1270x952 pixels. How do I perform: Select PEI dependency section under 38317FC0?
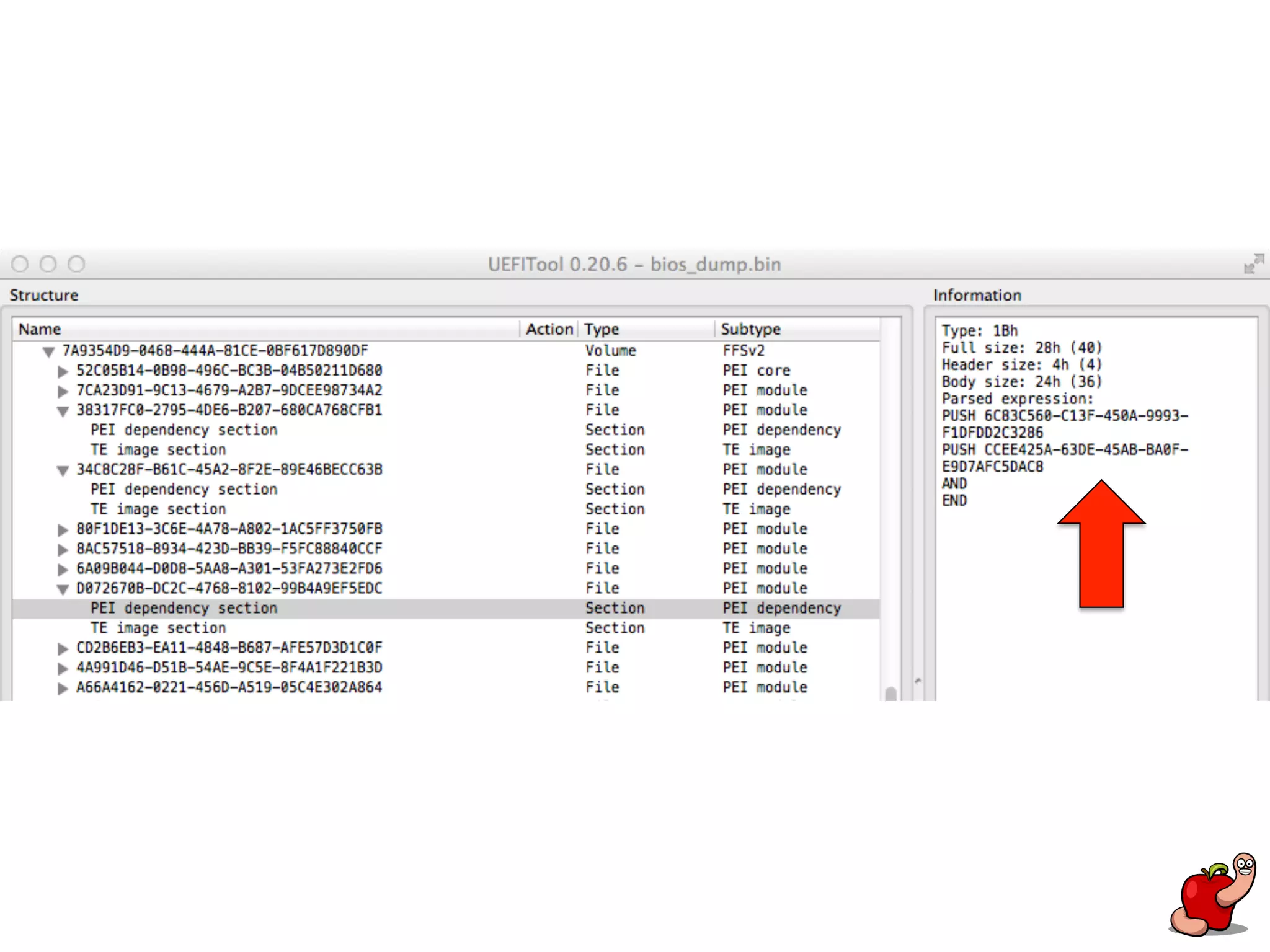[184, 430]
